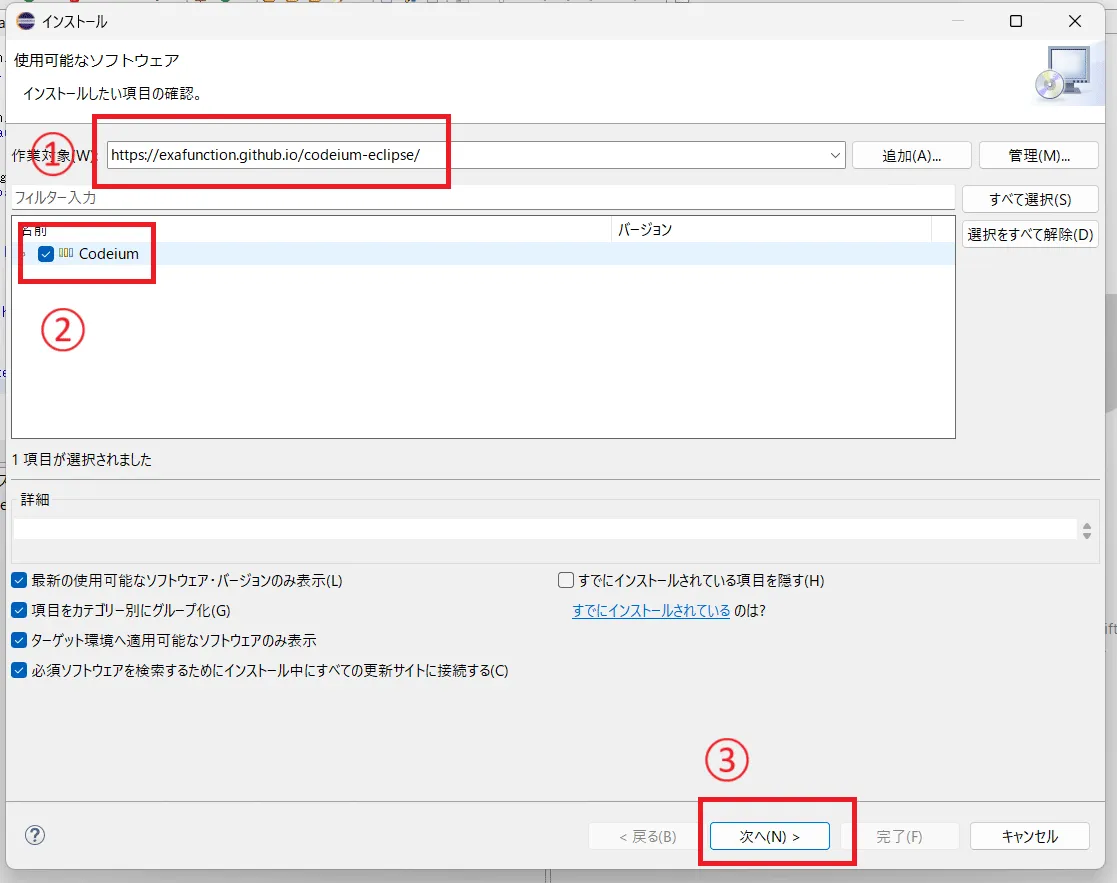Image resolution: width=1117 pixels, height=883 pixels.
Task: Click すべて選択(S) button
Action: [x=1030, y=199]
